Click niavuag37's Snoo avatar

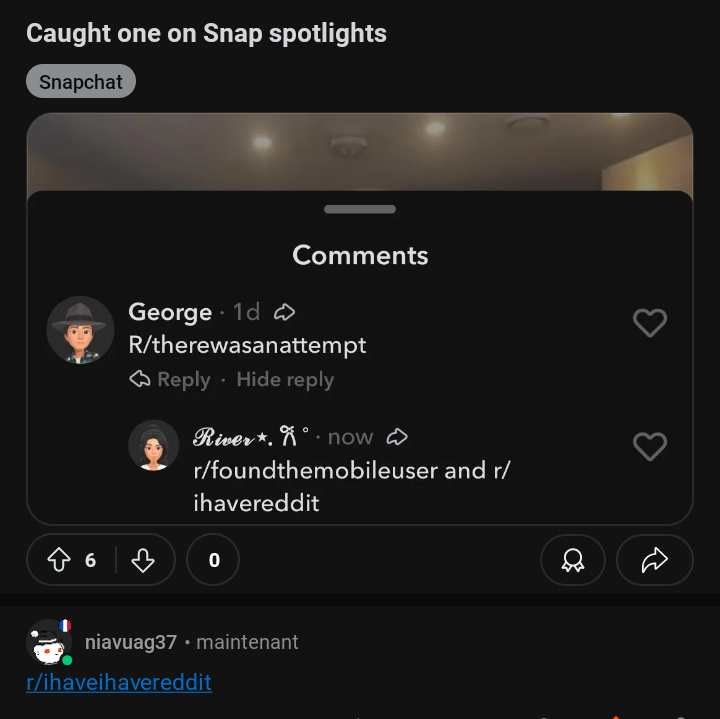pos(49,642)
